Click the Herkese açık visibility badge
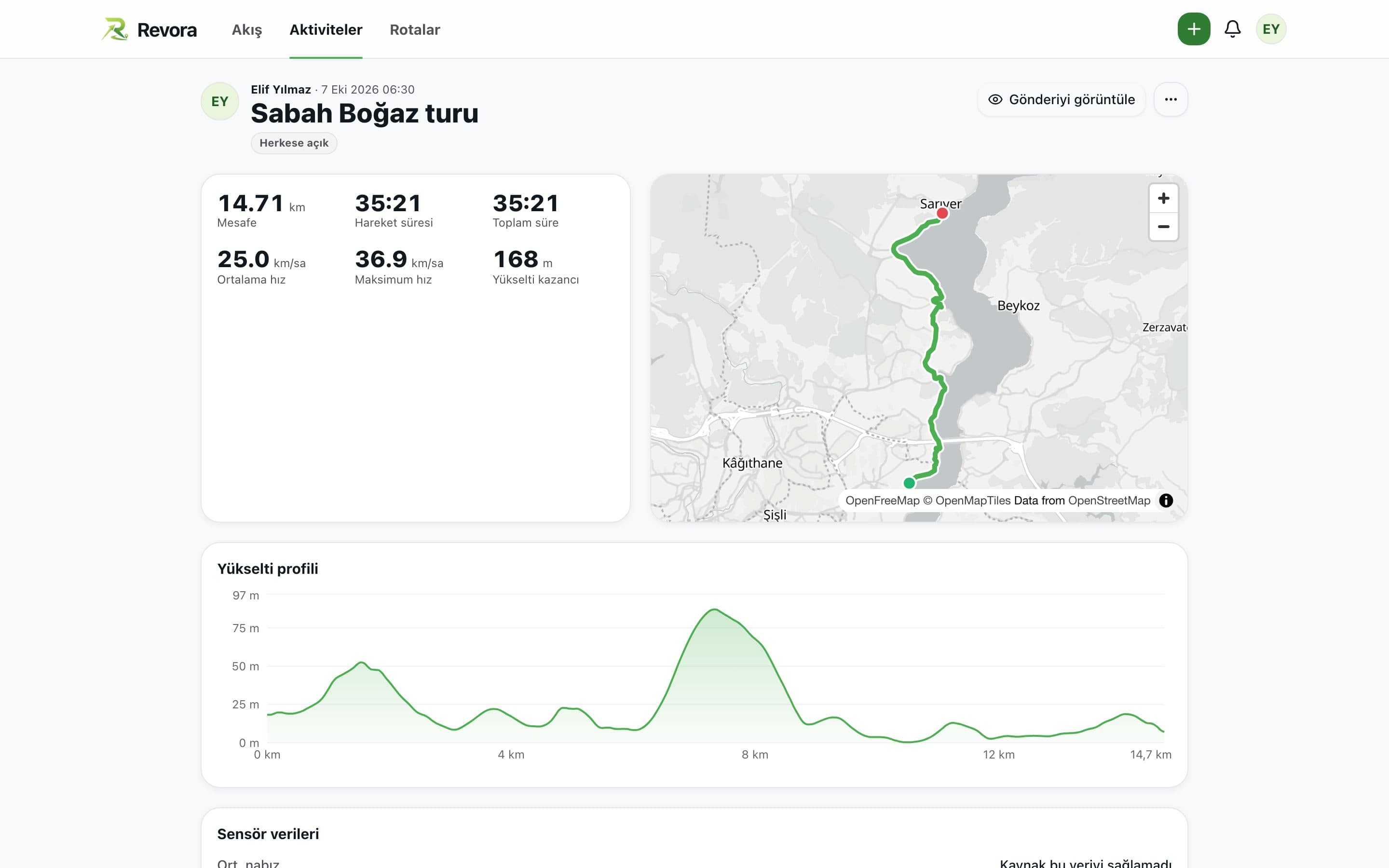The image size is (1389, 868). 294,143
